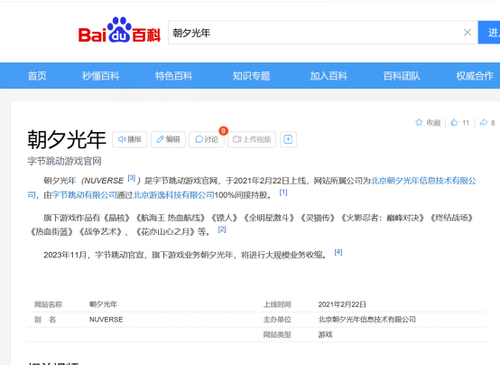
Task: Open the 百科团队 navigation tab
Action: [402, 76]
